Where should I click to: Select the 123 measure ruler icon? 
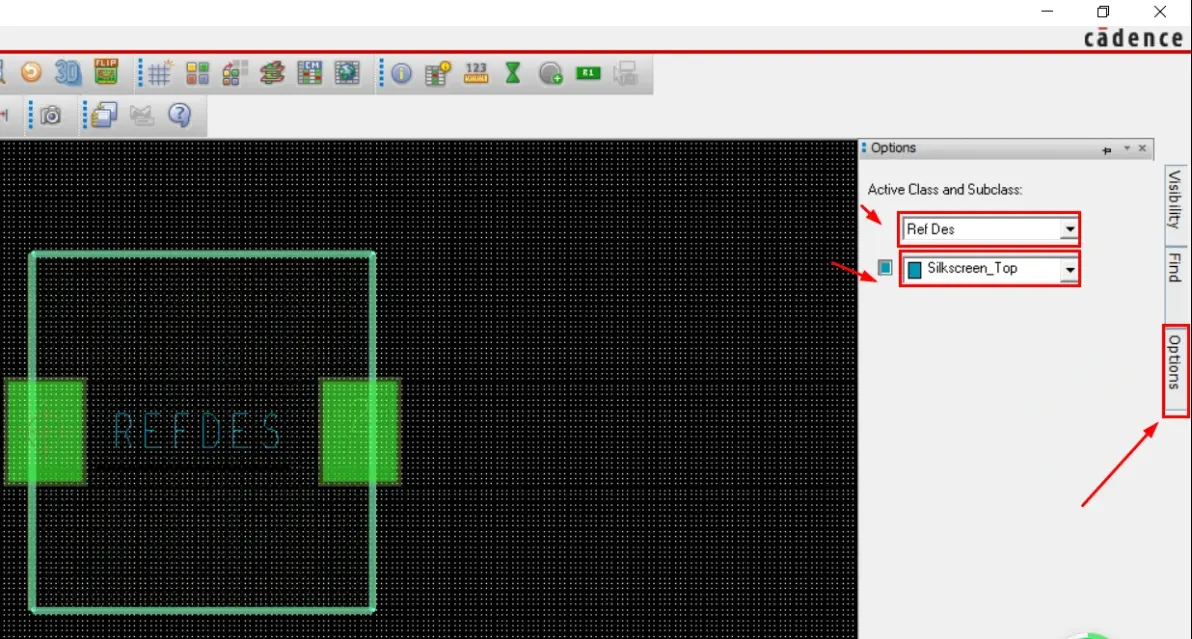point(476,73)
